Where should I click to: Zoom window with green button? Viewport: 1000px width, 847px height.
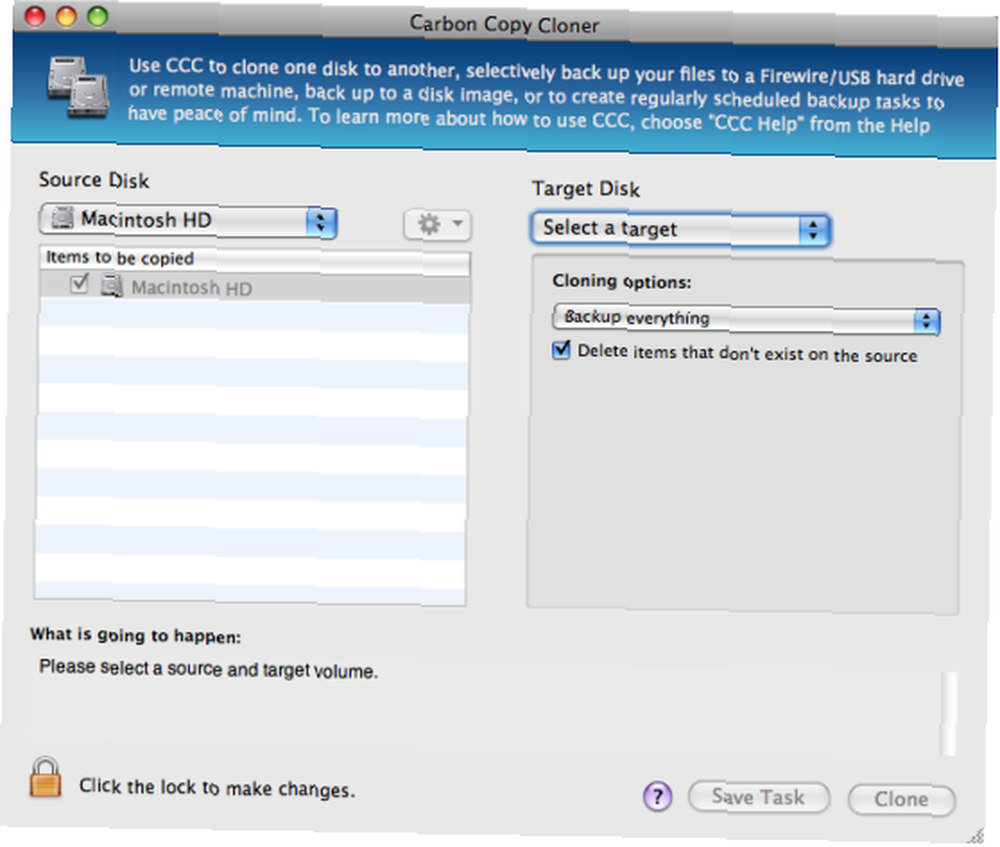(98, 16)
